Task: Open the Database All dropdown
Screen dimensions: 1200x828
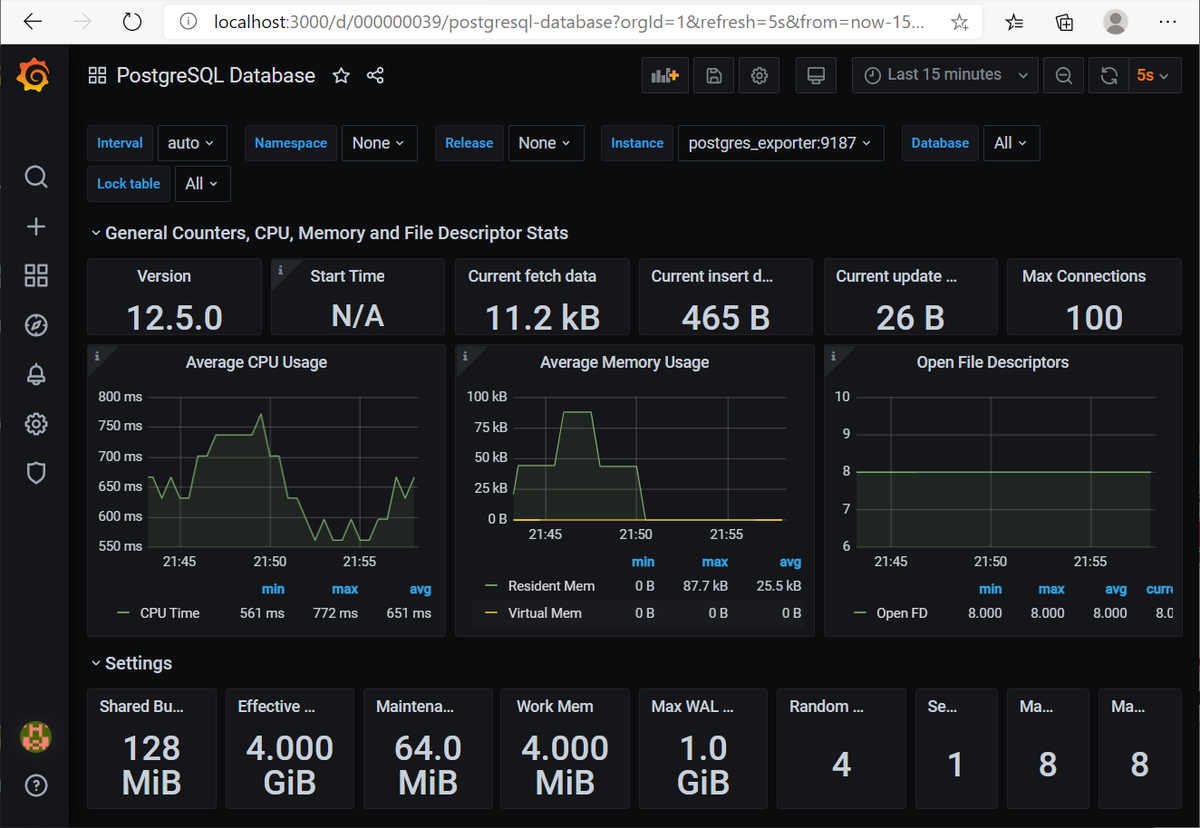Action: point(1012,143)
